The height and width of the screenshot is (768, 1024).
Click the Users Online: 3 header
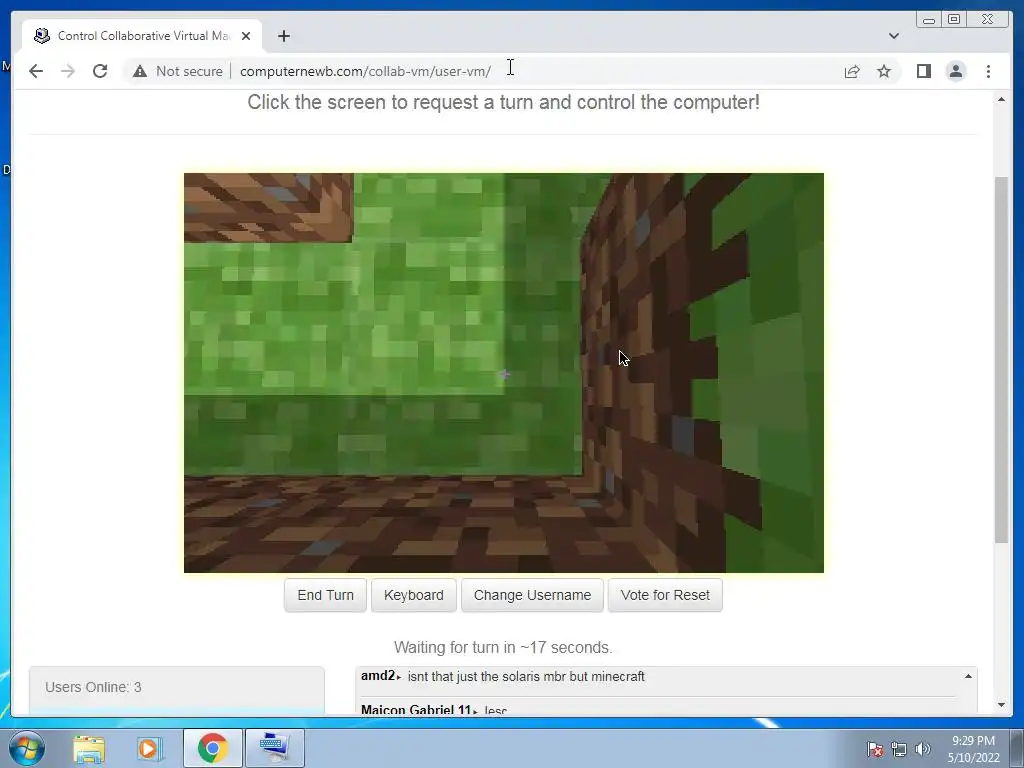click(x=93, y=687)
